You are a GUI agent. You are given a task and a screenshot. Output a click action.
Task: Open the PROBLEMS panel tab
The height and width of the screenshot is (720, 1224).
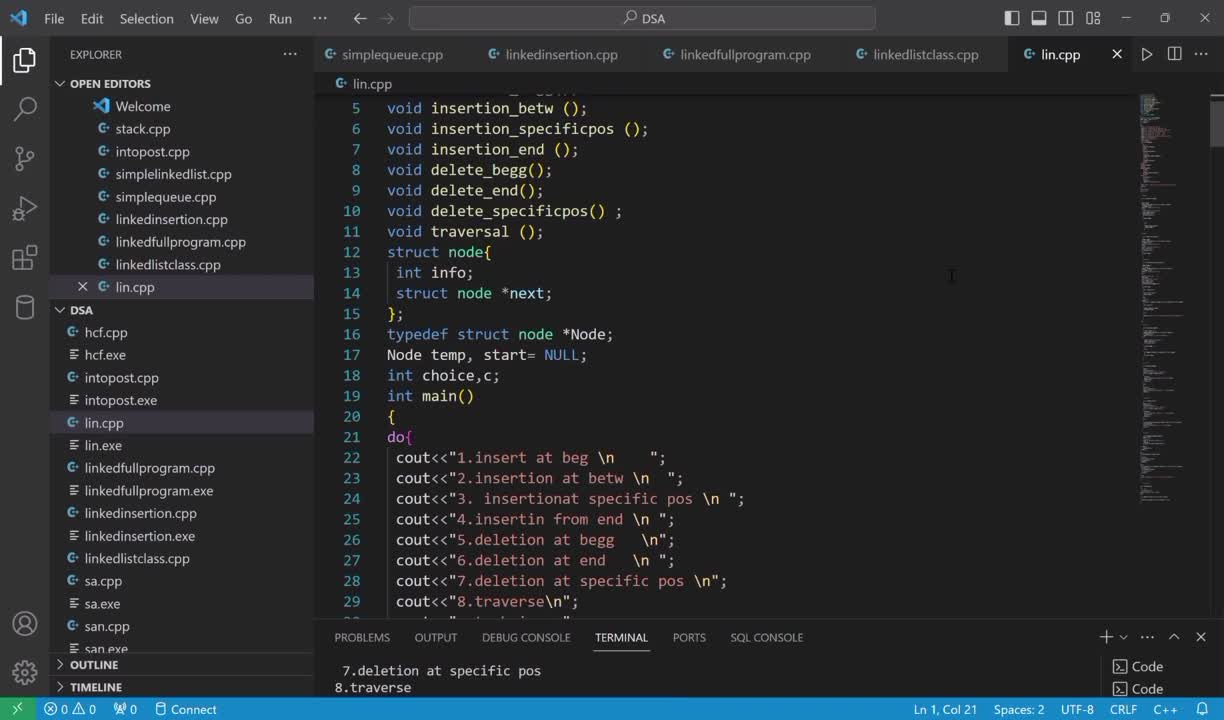click(x=362, y=637)
